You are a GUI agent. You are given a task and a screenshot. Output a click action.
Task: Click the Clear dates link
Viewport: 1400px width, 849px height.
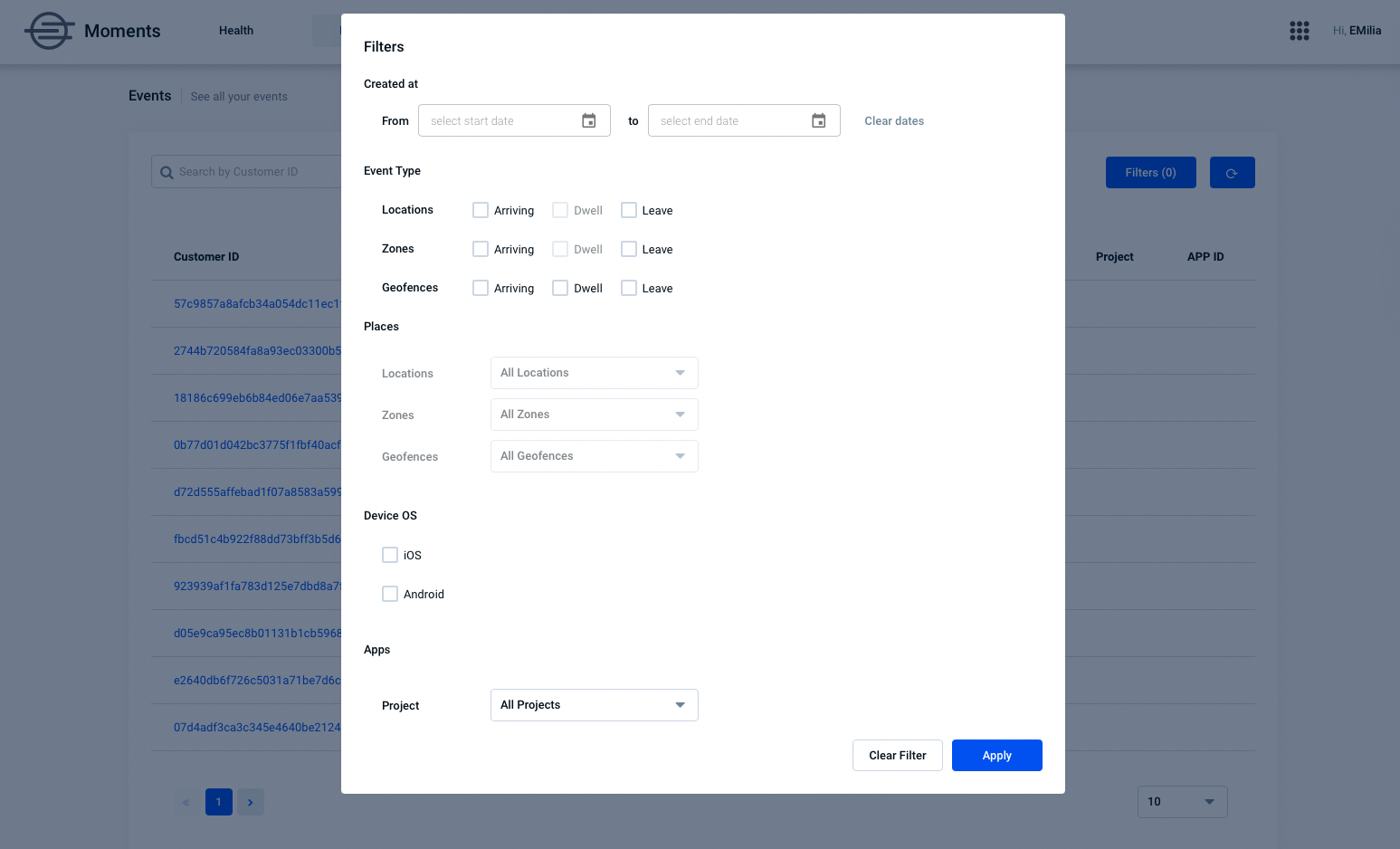click(894, 121)
